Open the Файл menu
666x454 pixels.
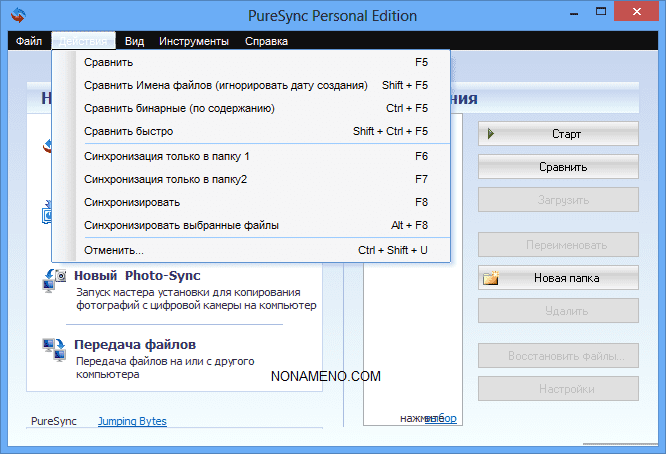(28, 41)
